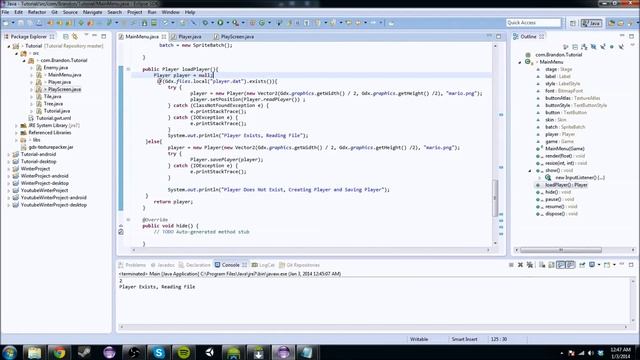Select loadPlayer() in Outline

[566, 185]
